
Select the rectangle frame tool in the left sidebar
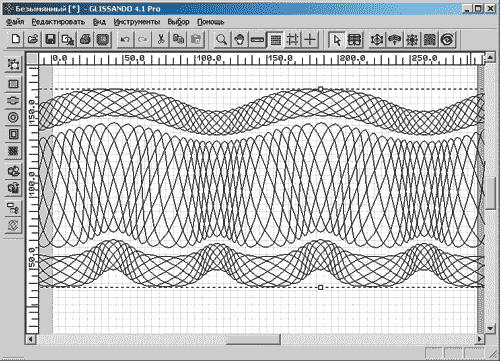point(13,84)
